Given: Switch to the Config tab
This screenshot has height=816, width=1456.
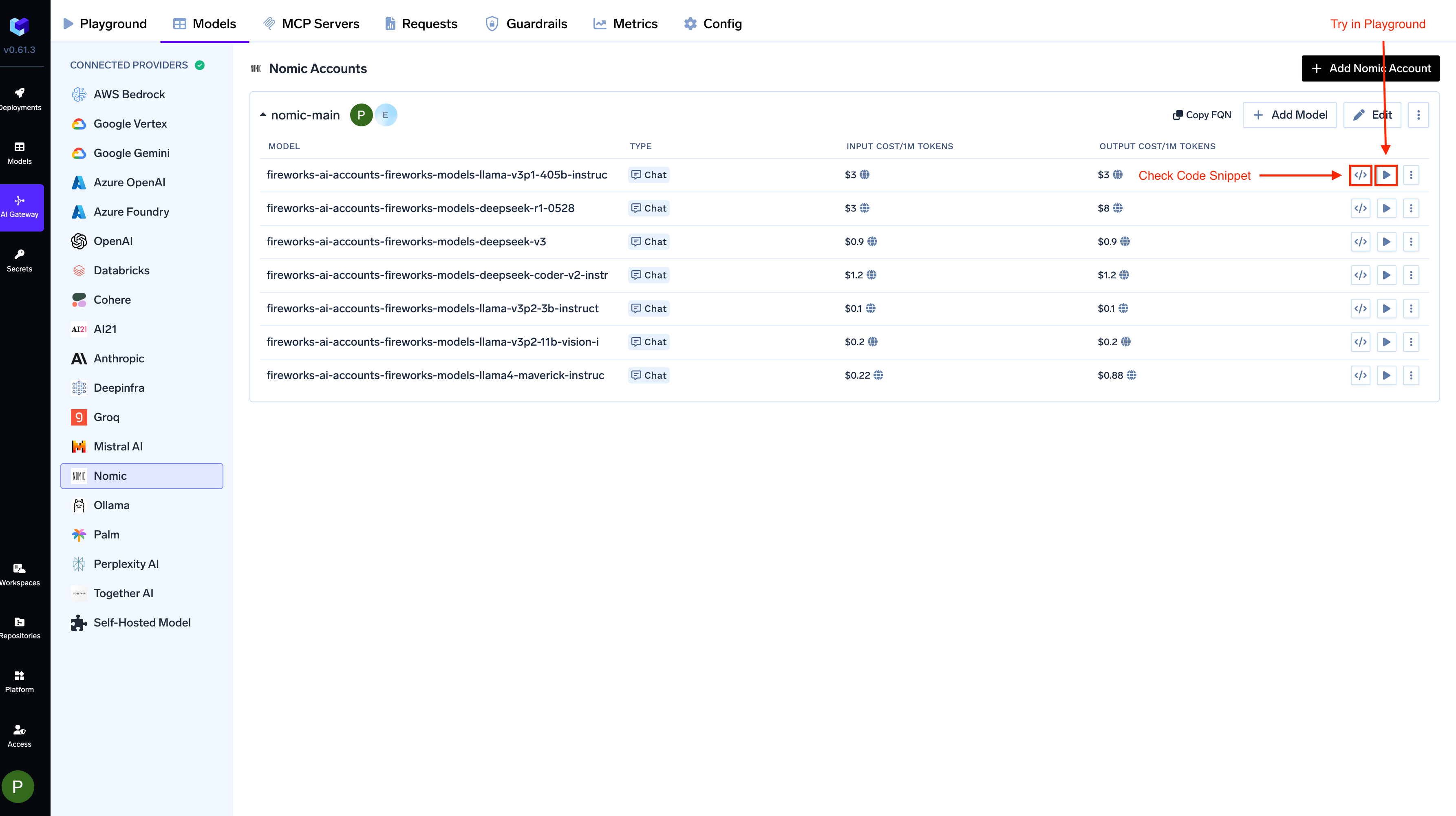Looking at the screenshot, I should pos(713,24).
